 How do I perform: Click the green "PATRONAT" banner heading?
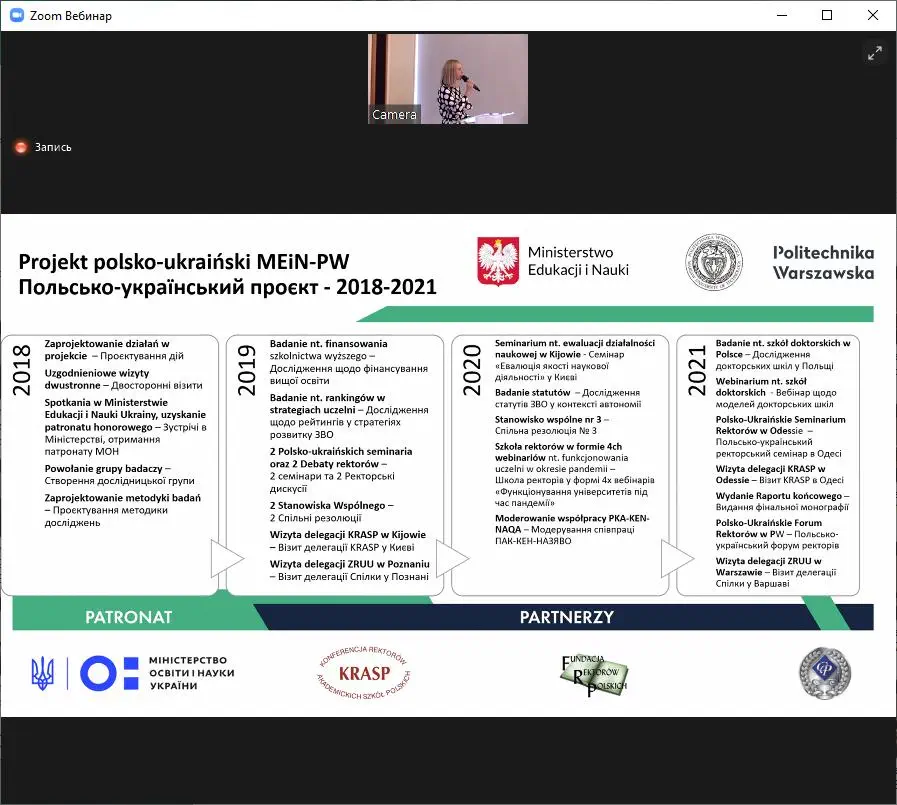click(x=129, y=617)
